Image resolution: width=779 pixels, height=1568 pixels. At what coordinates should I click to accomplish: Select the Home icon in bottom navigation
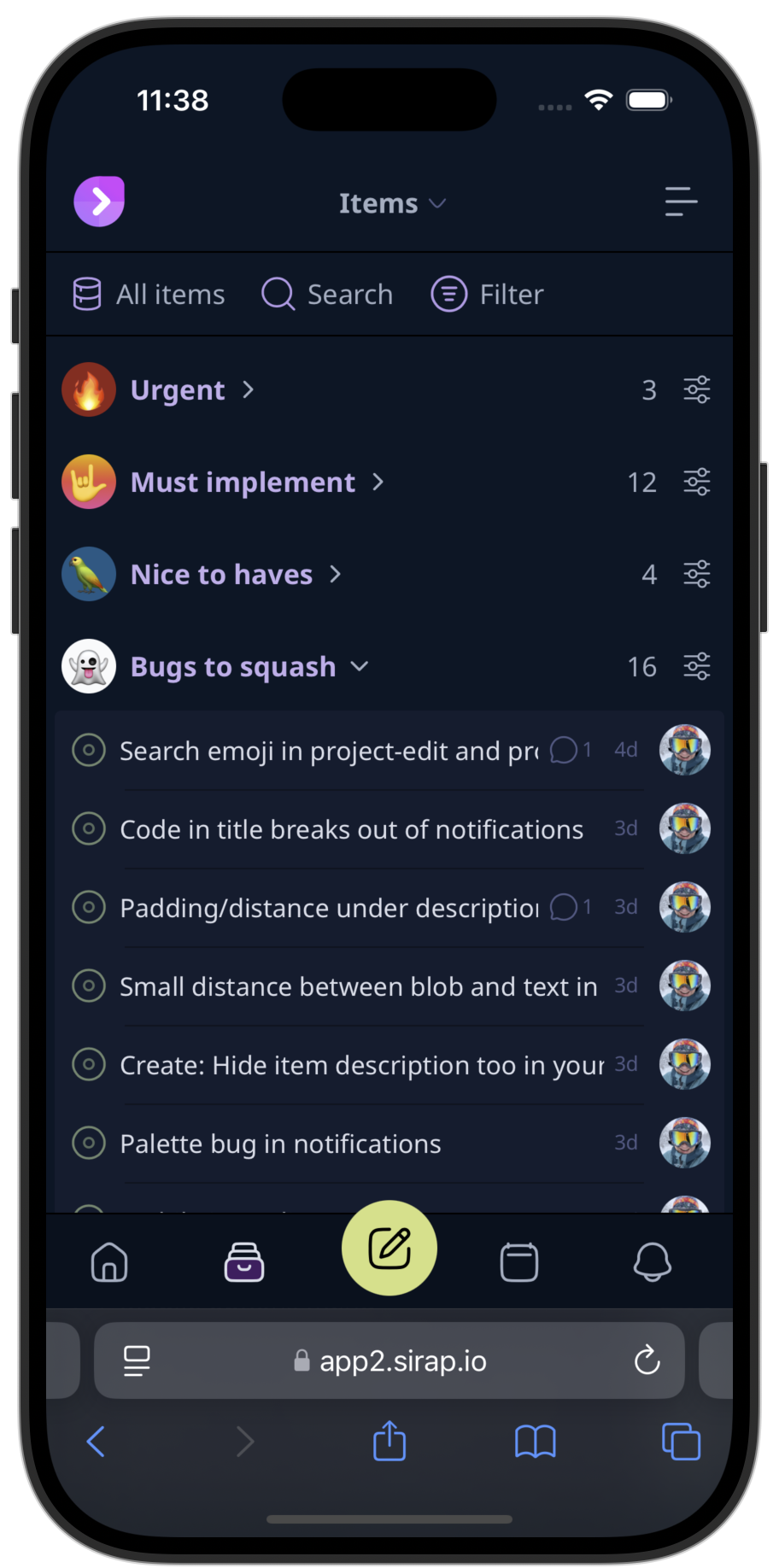click(x=109, y=1262)
